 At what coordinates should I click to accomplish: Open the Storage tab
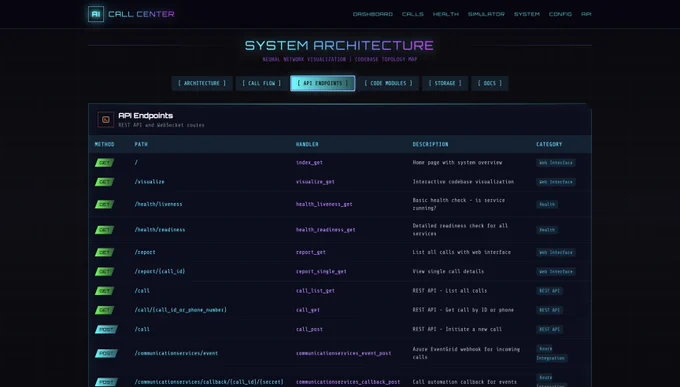pos(445,83)
